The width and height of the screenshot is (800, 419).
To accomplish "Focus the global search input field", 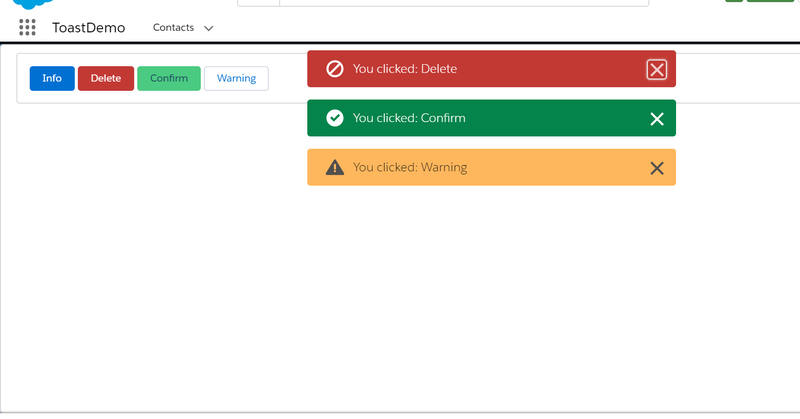I will [464, 3].
